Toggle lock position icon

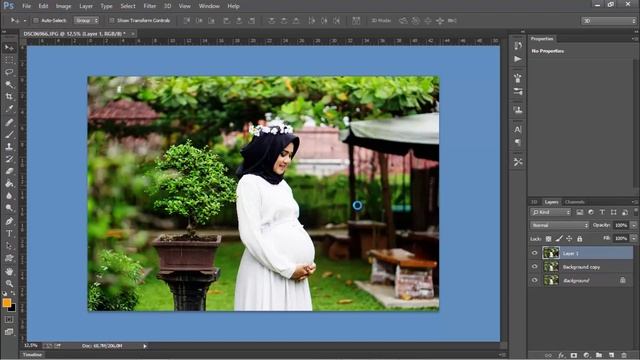pos(569,239)
